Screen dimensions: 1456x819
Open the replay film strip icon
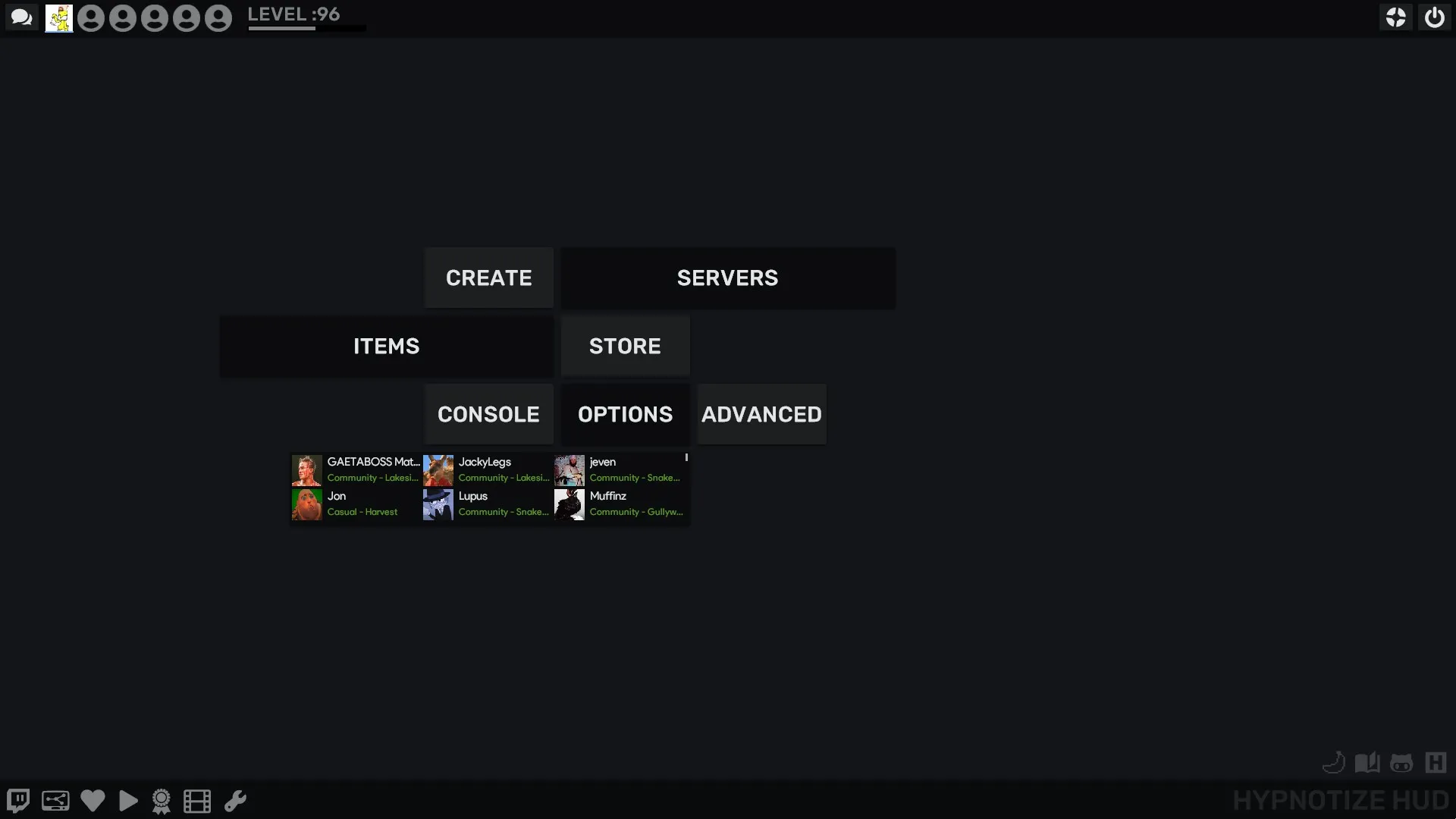197,801
